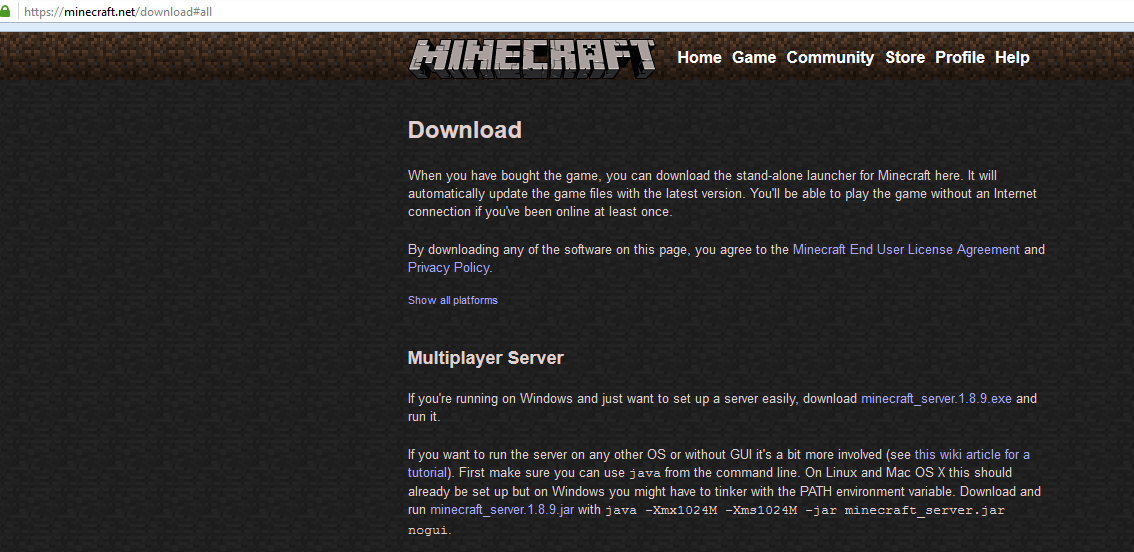This screenshot has width=1134, height=552.
Task: Download minecraft_server.1.8.9.jar
Action: coord(502,509)
